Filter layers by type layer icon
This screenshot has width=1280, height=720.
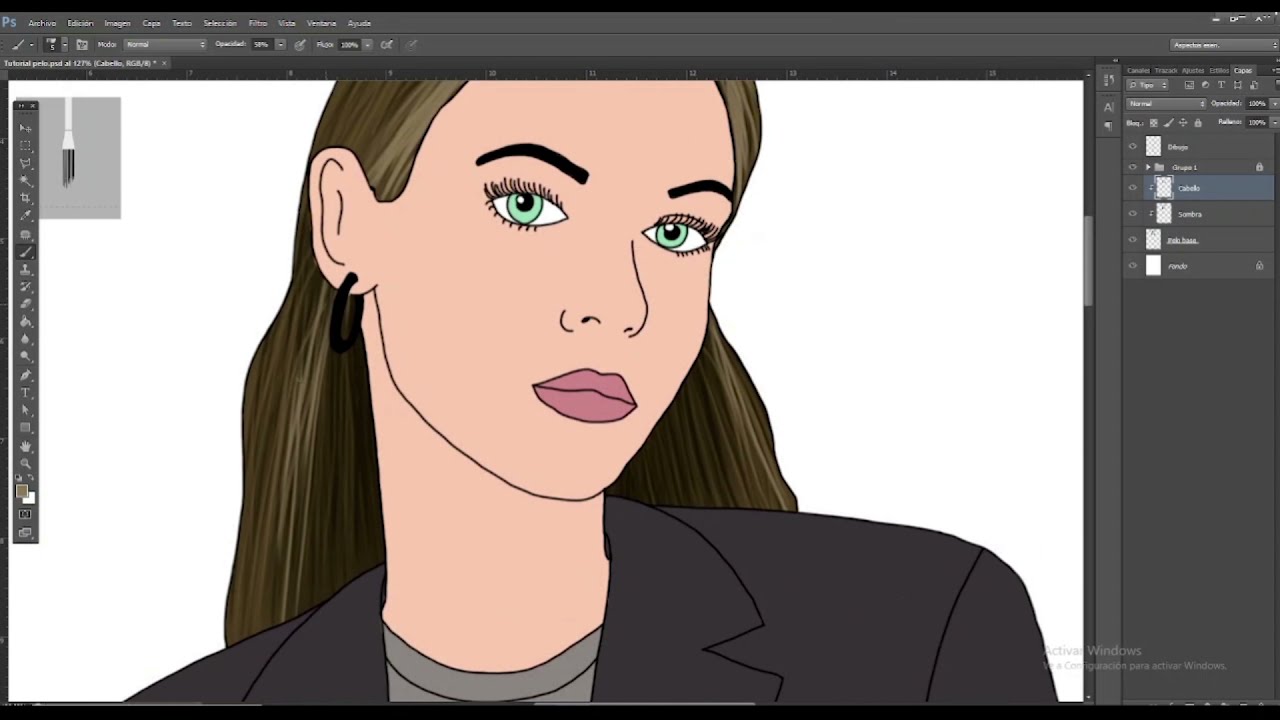(x=1221, y=85)
